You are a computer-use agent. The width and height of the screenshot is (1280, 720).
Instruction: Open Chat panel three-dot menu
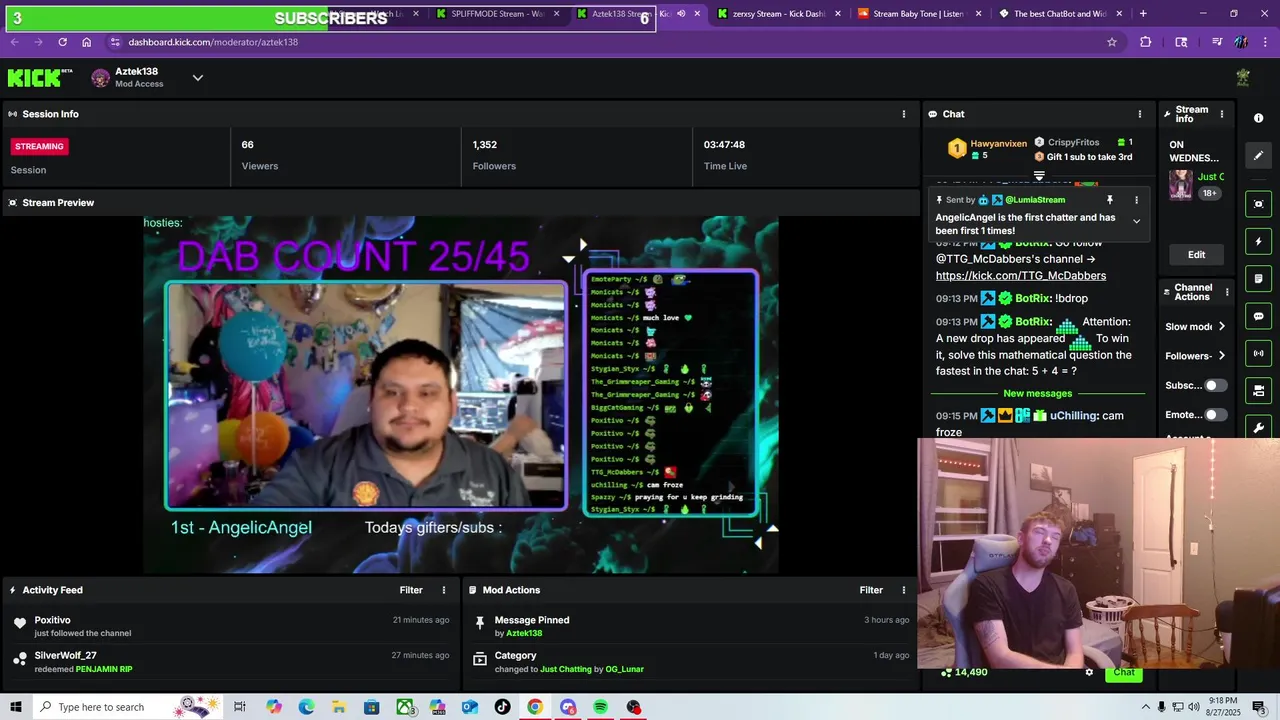pos(1140,114)
